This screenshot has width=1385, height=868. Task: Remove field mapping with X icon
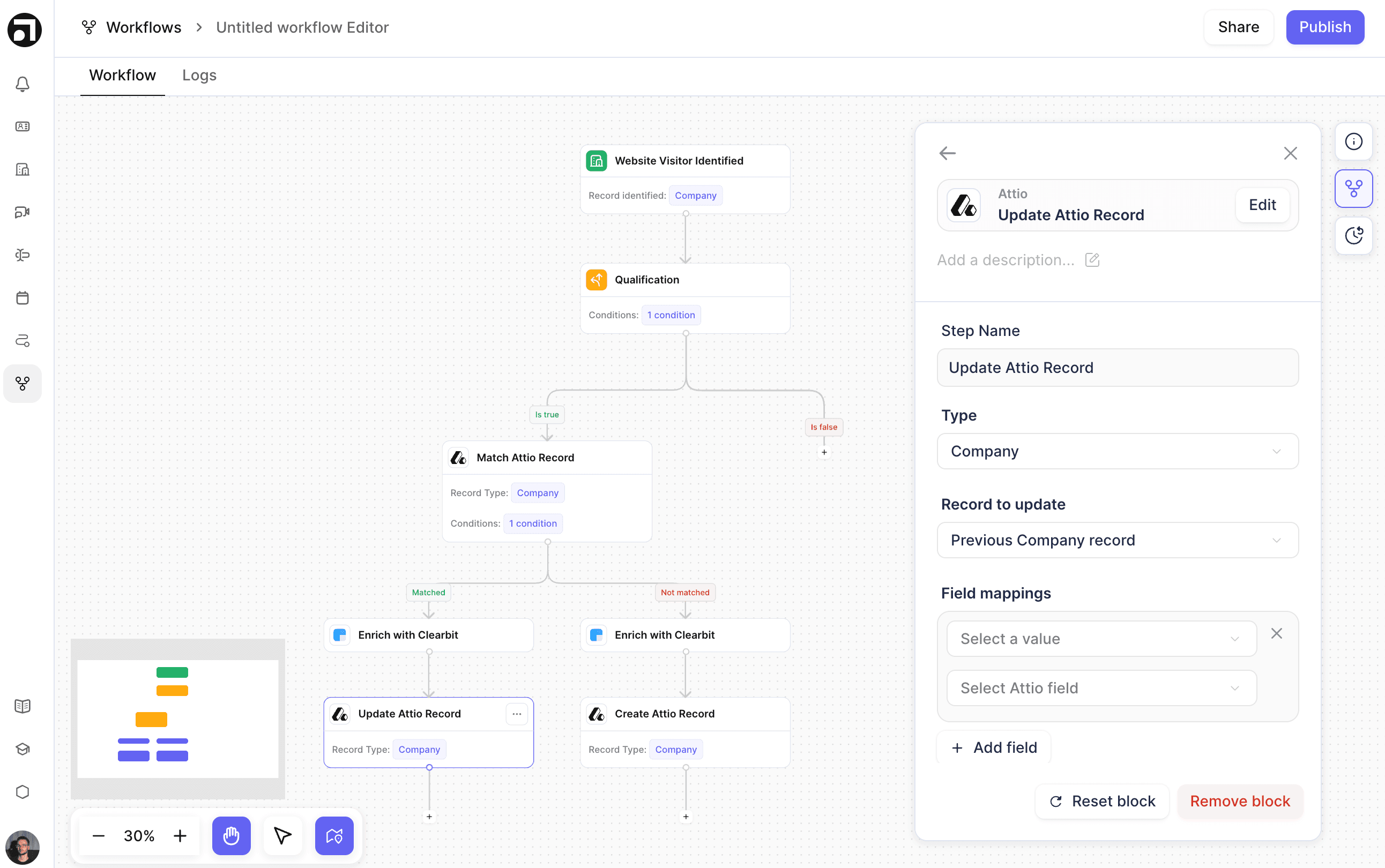pyautogui.click(x=1277, y=633)
